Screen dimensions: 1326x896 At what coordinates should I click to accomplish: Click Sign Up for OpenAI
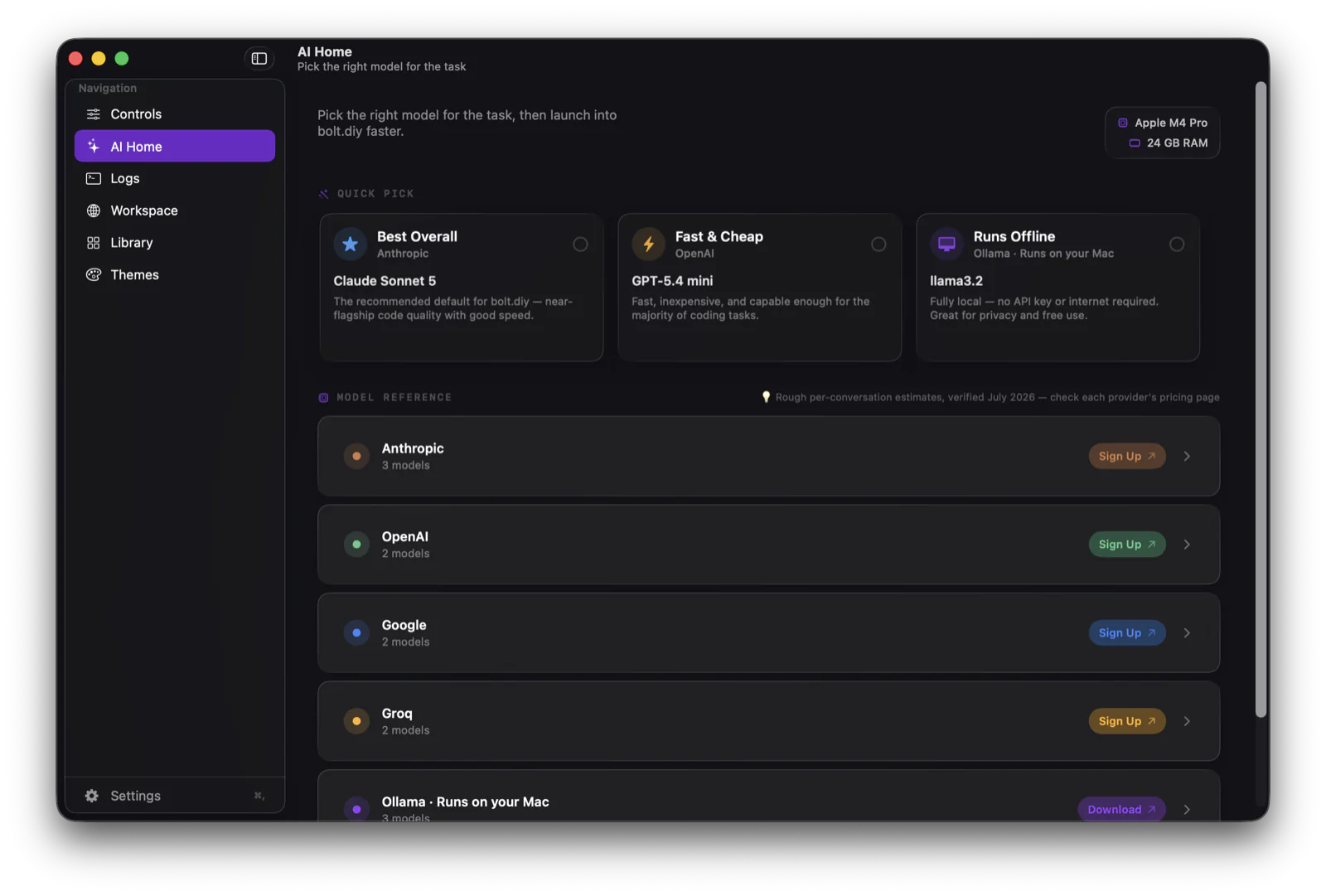1127,545
